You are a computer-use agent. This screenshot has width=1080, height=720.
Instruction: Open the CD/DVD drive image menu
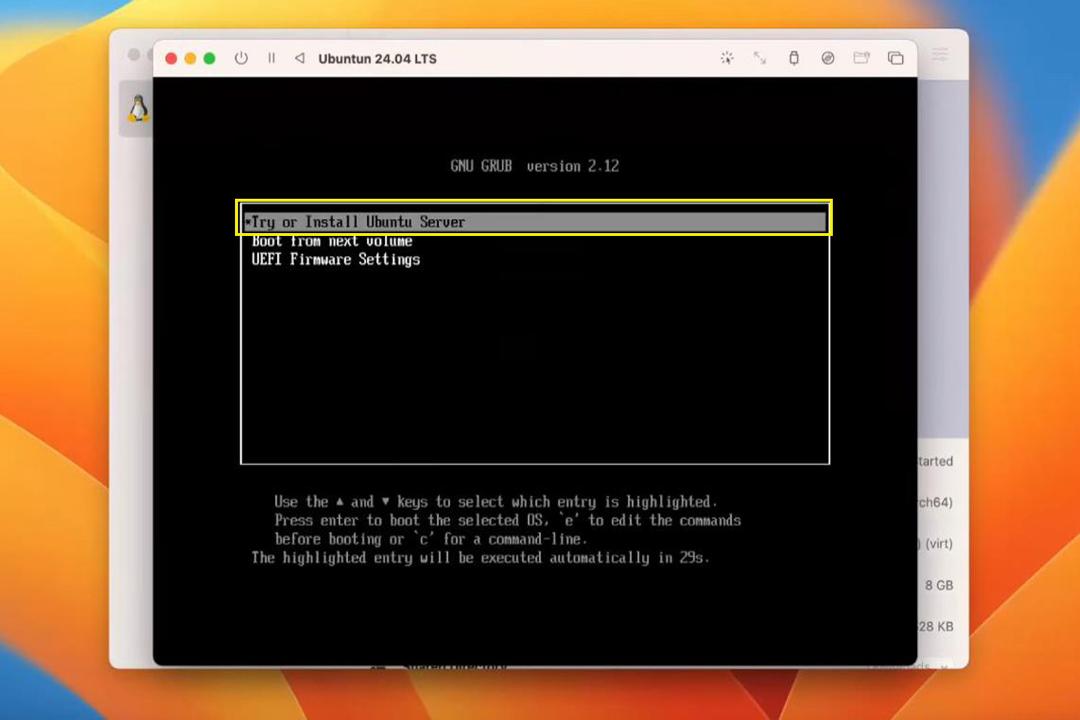pyautogui.click(x=828, y=59)
